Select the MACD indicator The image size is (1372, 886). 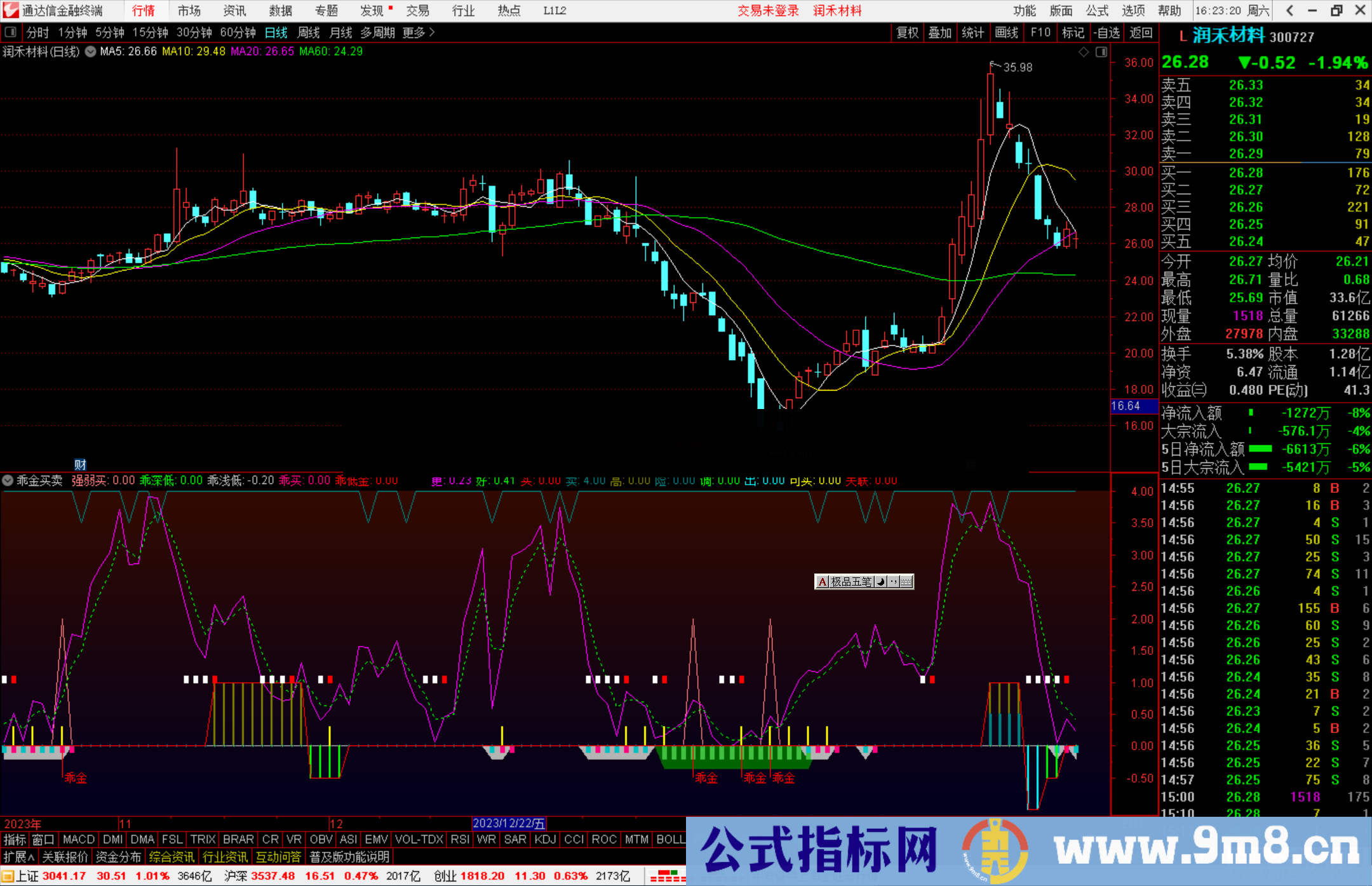coord(79,840)
